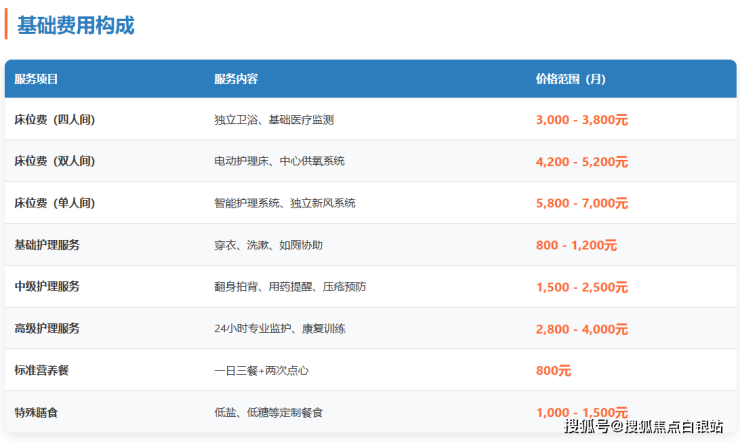This screenshot has width=740, height=442.
Task: Click the 中级护理服务 row label
Action: click(47, 287)
